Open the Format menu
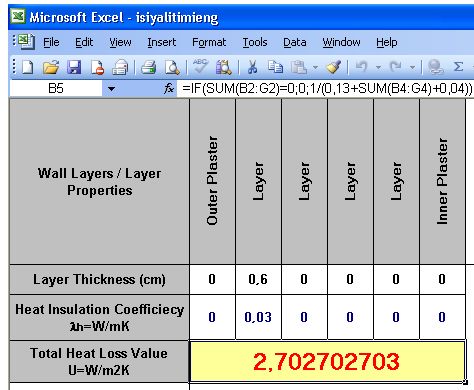Screen dimensions: 474x390 pyautogui.click(x=209, y=42)
